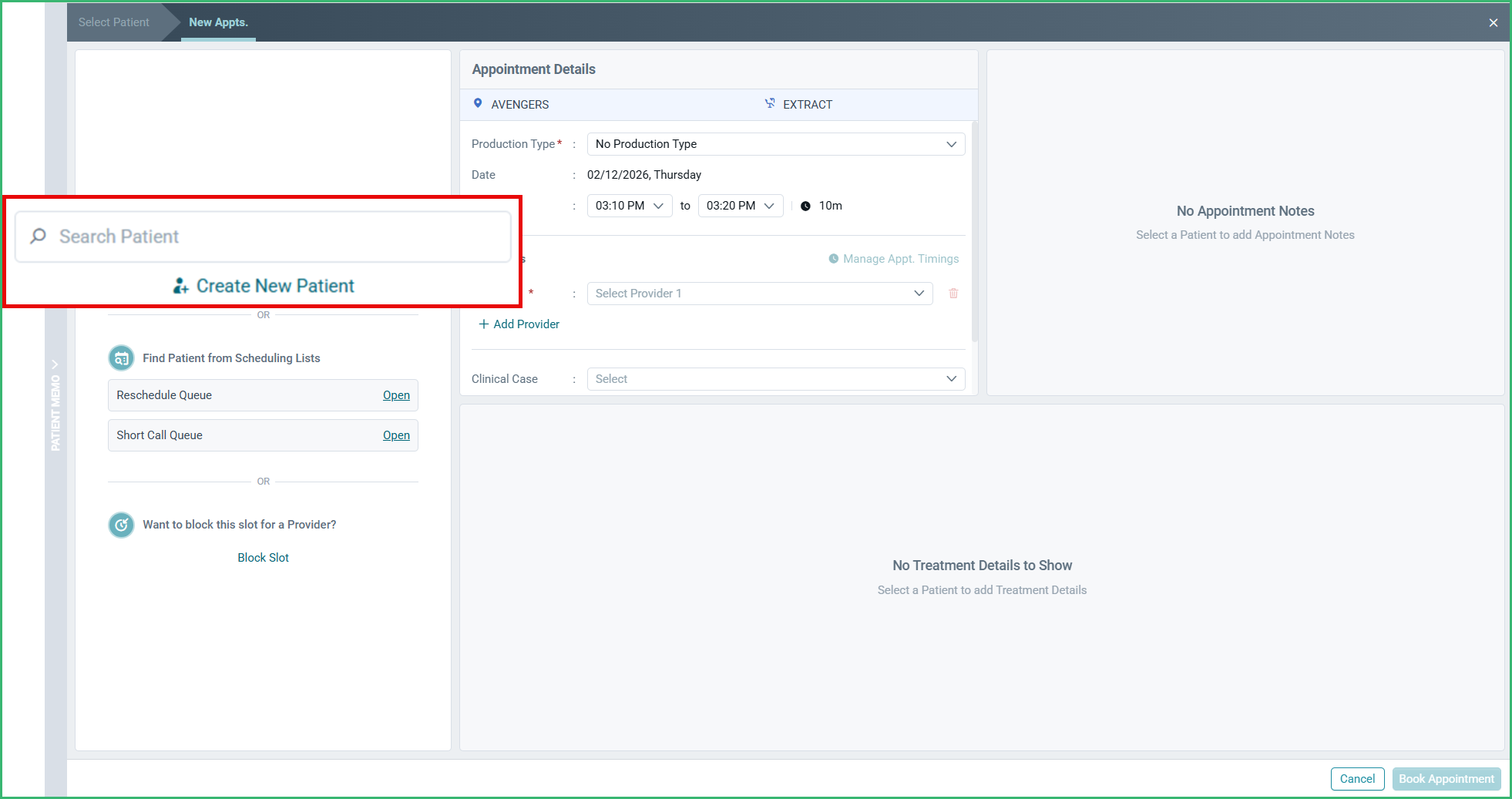1512x799 pixels.
Task: Click Find Patient from Scheduling Lists text
Action: [231, 358]
